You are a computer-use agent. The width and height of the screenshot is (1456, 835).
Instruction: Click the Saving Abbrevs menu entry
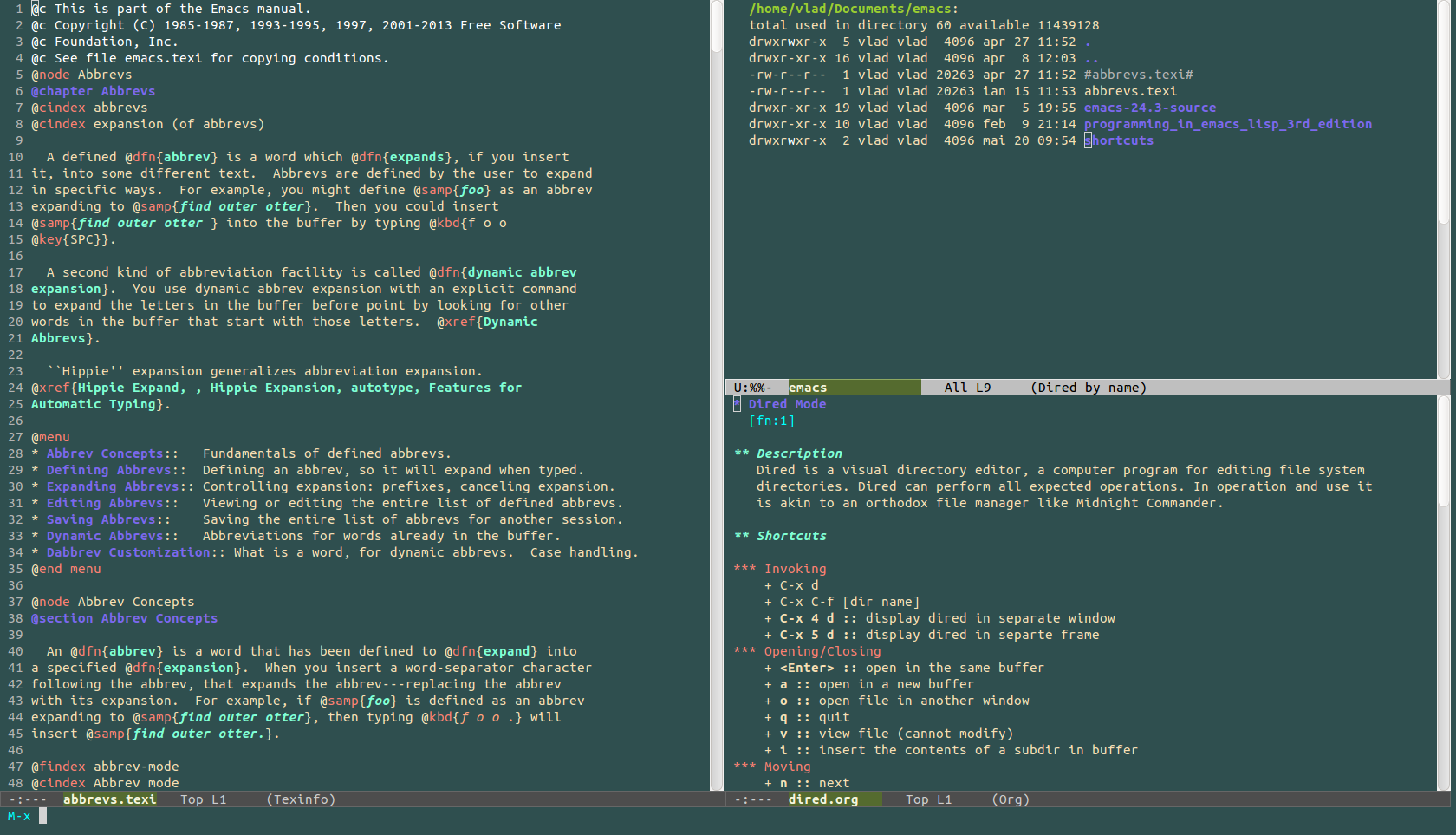click(104, 519)
